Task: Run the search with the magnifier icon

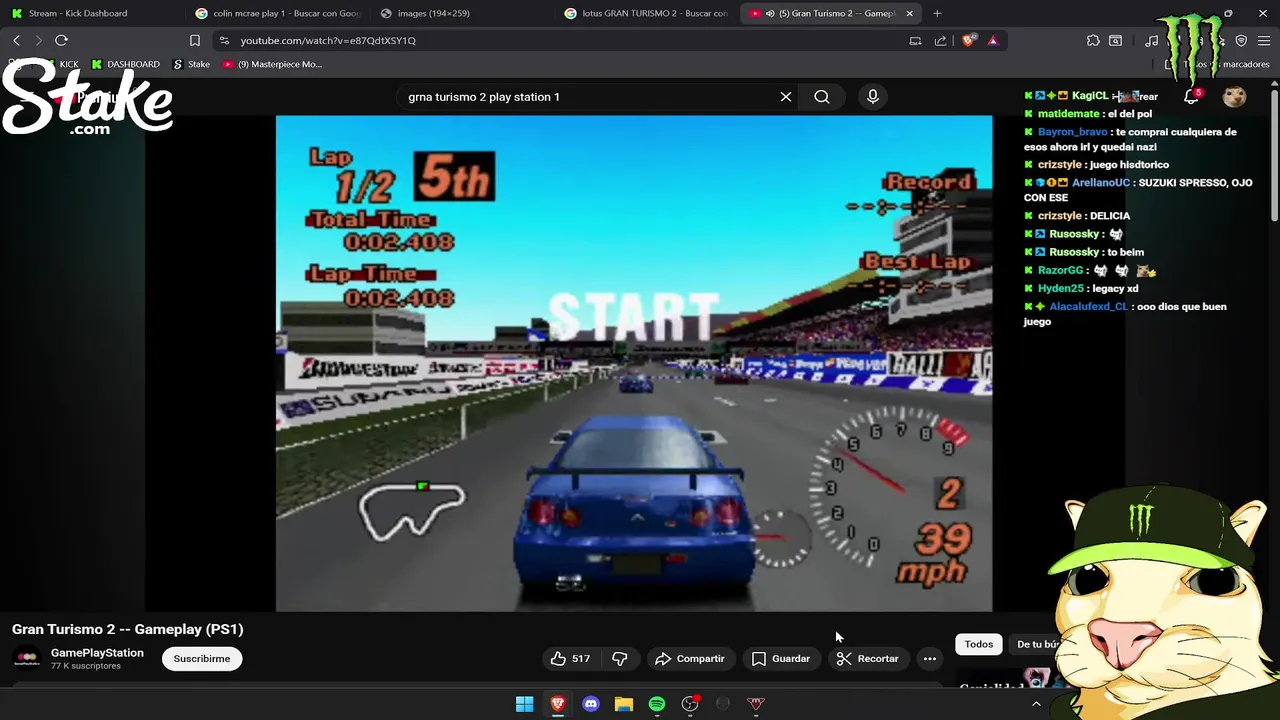Action: [x=822, y=97]
